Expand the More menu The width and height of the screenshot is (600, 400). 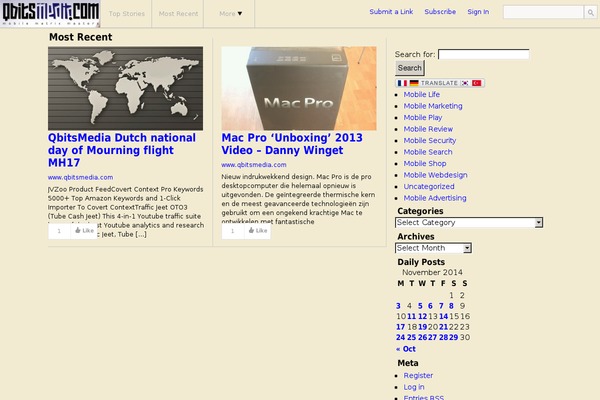[x=230, y=14]
